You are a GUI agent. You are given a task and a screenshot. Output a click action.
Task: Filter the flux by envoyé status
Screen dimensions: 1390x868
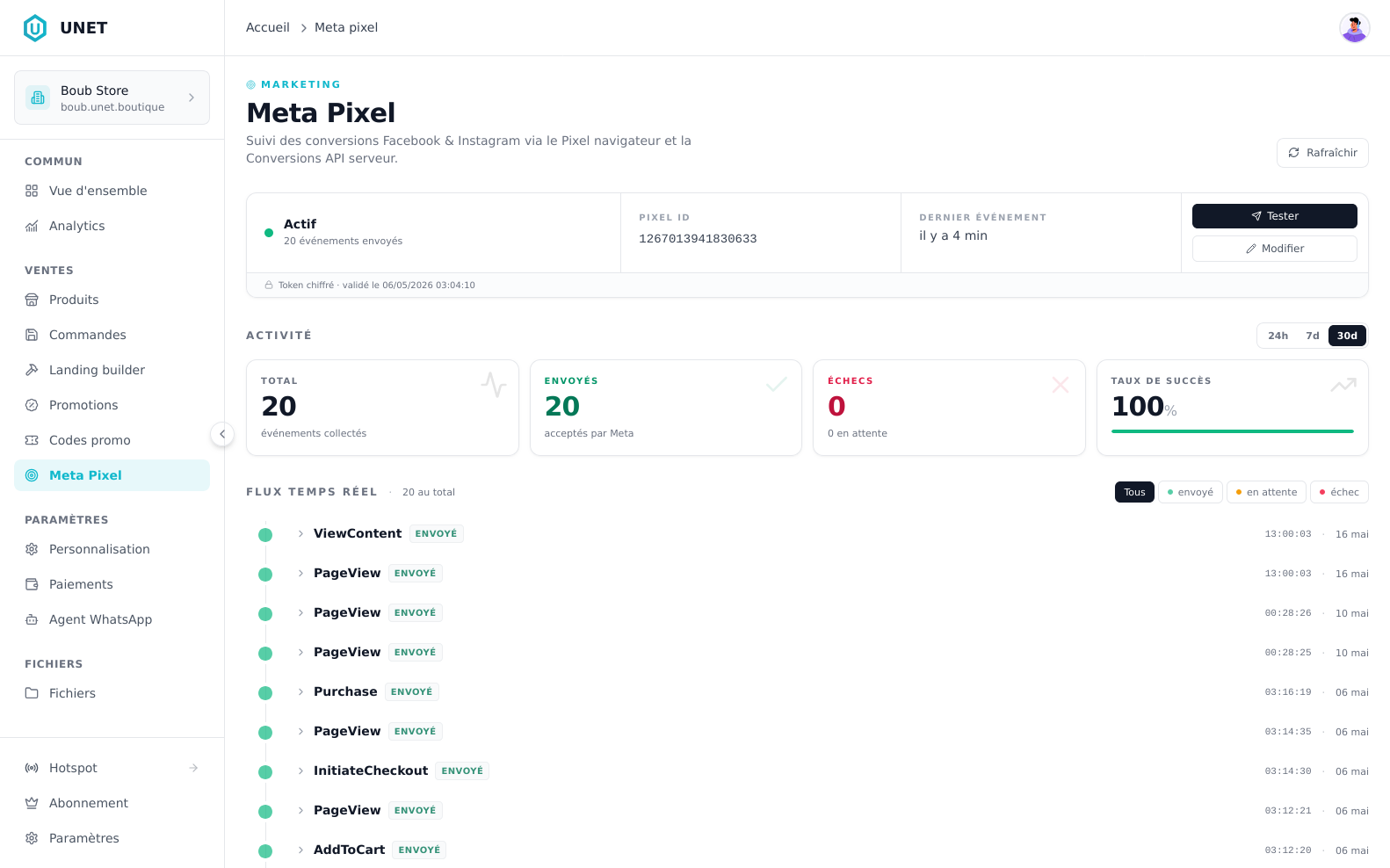pyautogui.click(x=1190, y=492)
